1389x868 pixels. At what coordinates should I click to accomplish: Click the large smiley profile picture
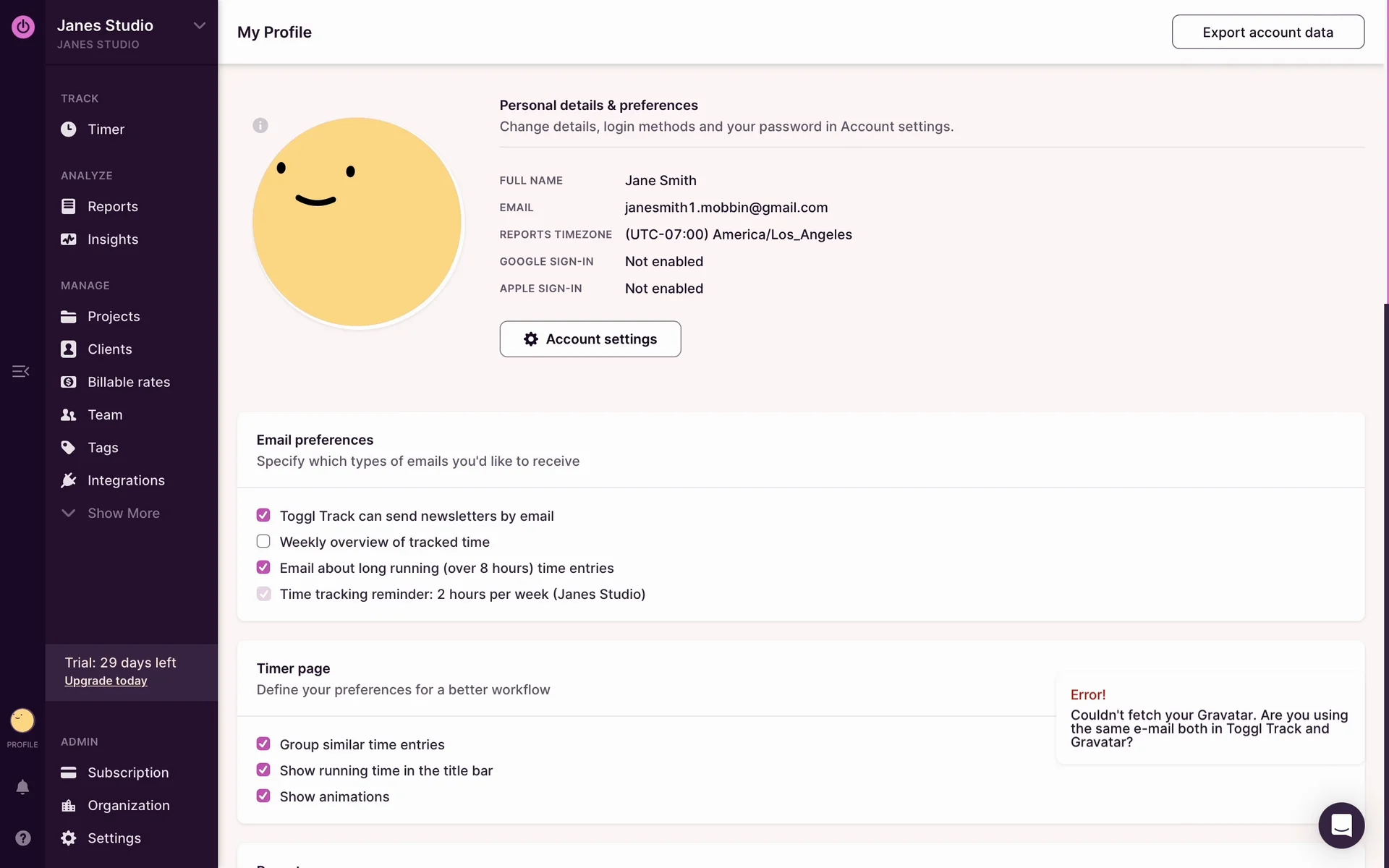(x=357, y=222)
